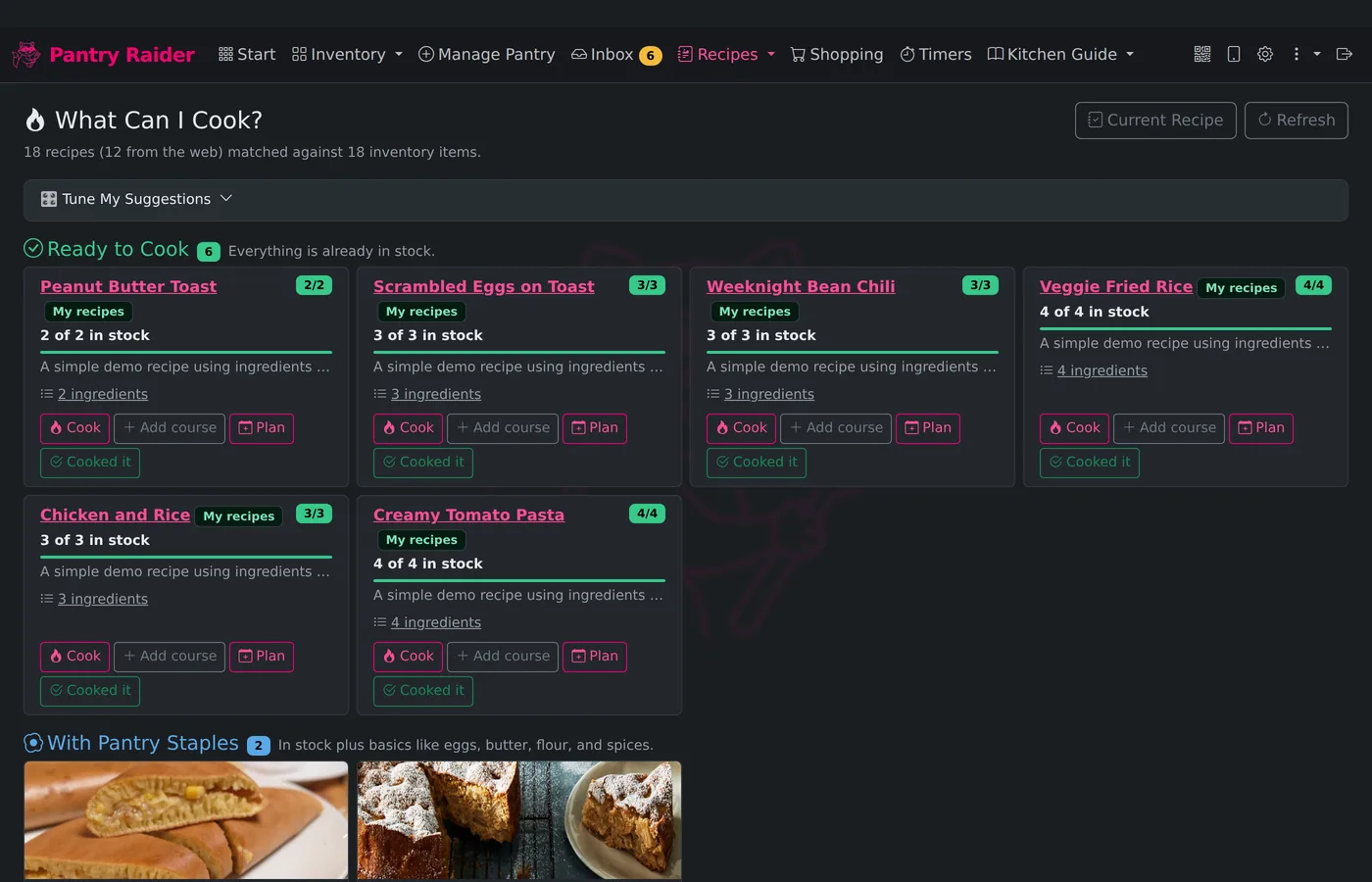This screenshot has width=1372, height=882.
Task: Click My recipes tag on Creamy Tomato Pasta
Action: 421,540
